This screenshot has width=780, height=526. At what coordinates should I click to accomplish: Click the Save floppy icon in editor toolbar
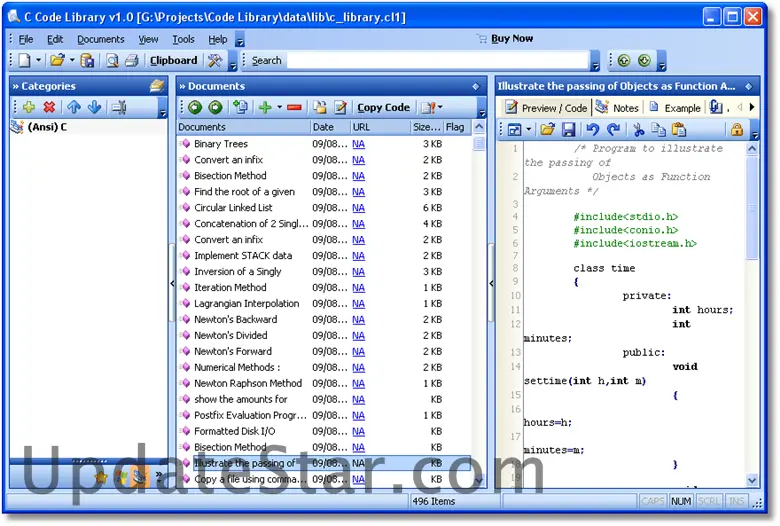(568, 130)
